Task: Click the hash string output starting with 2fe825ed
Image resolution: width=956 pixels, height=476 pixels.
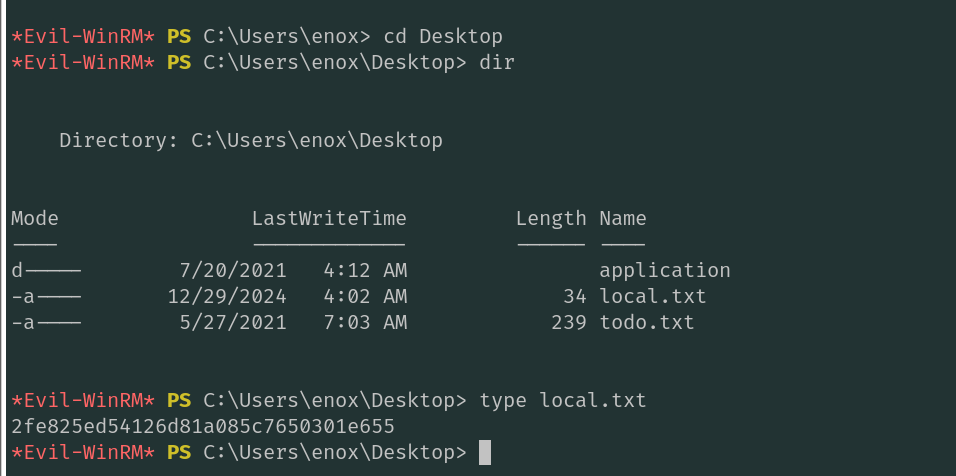Action: tap(203, 427)
